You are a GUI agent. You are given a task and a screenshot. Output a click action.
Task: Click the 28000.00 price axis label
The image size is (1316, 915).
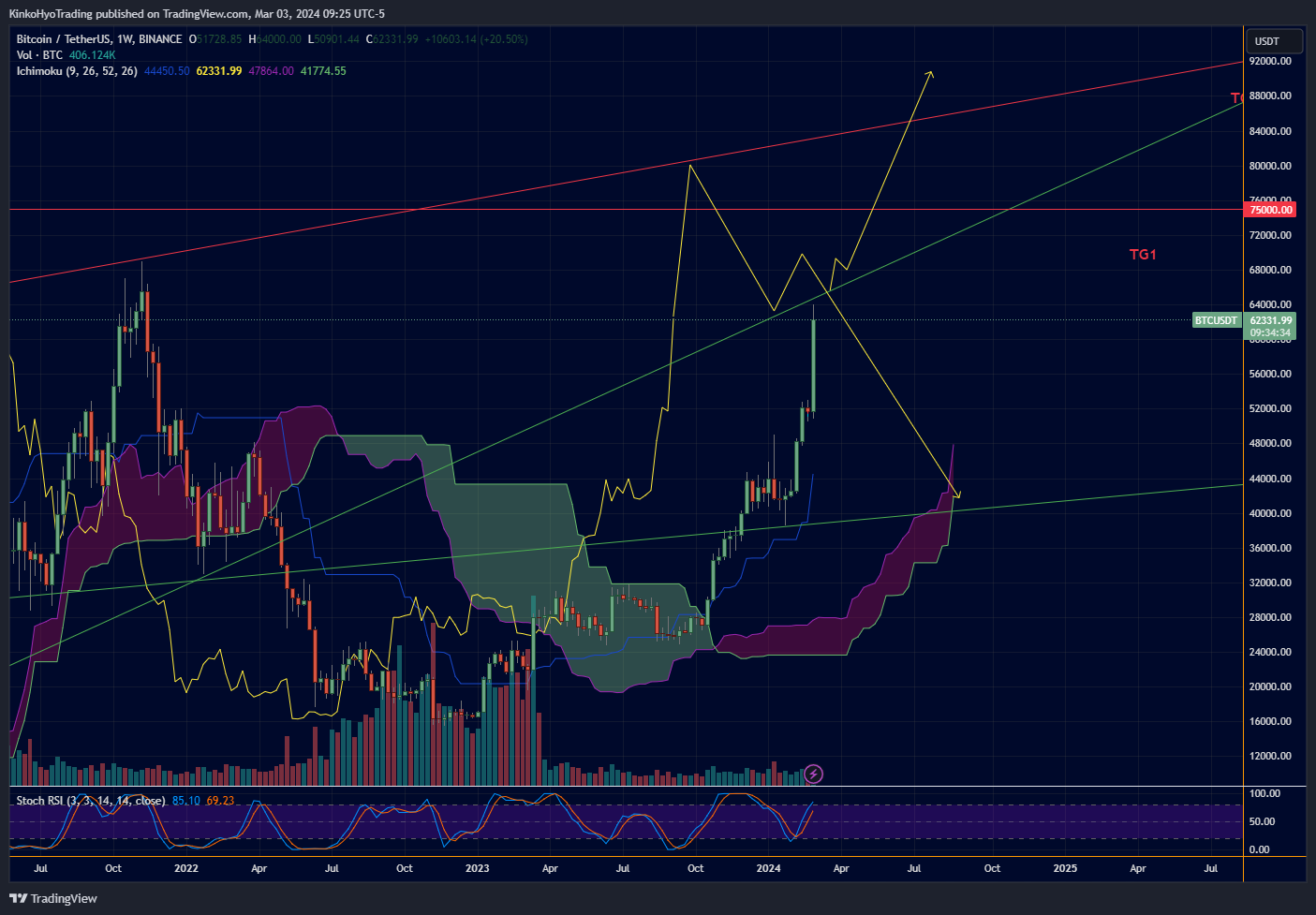point(1271,617)
